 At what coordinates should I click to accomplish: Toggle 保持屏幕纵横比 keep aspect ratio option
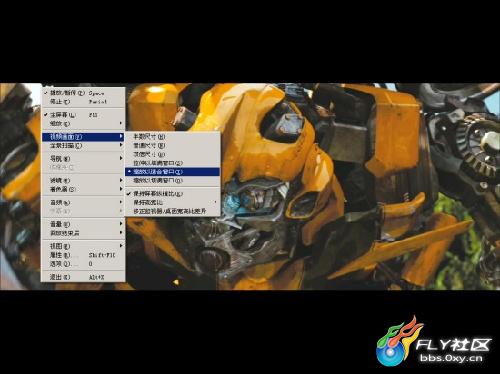(x=172, y=193)
